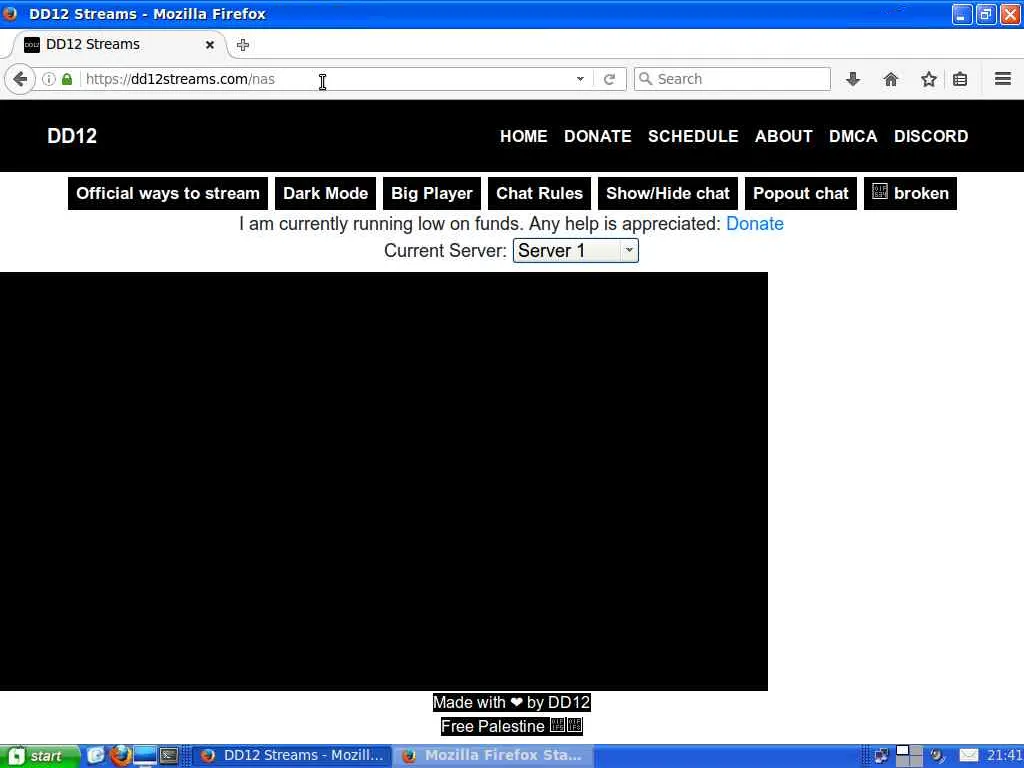The width and height of the screenshot is (1024, 768).
Task: Toggle Show/Hide chat button
Action: tap(667, 193)
